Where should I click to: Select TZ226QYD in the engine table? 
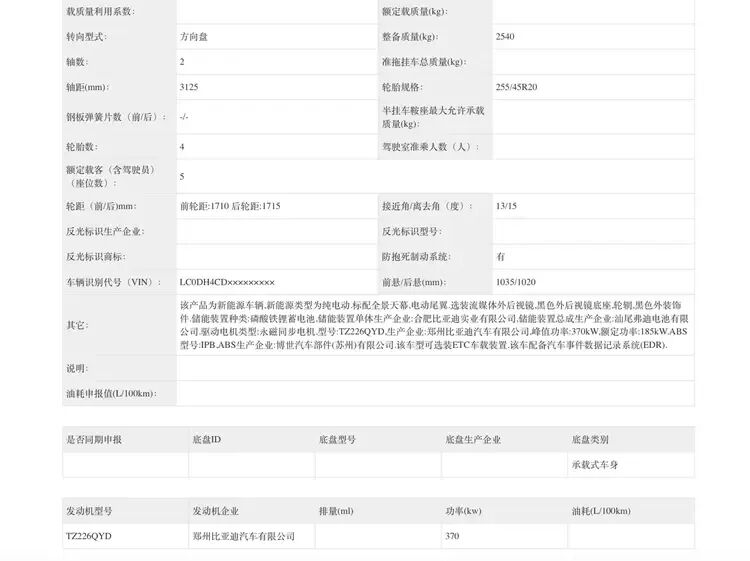pyautogui.click(x=89, y=536)
